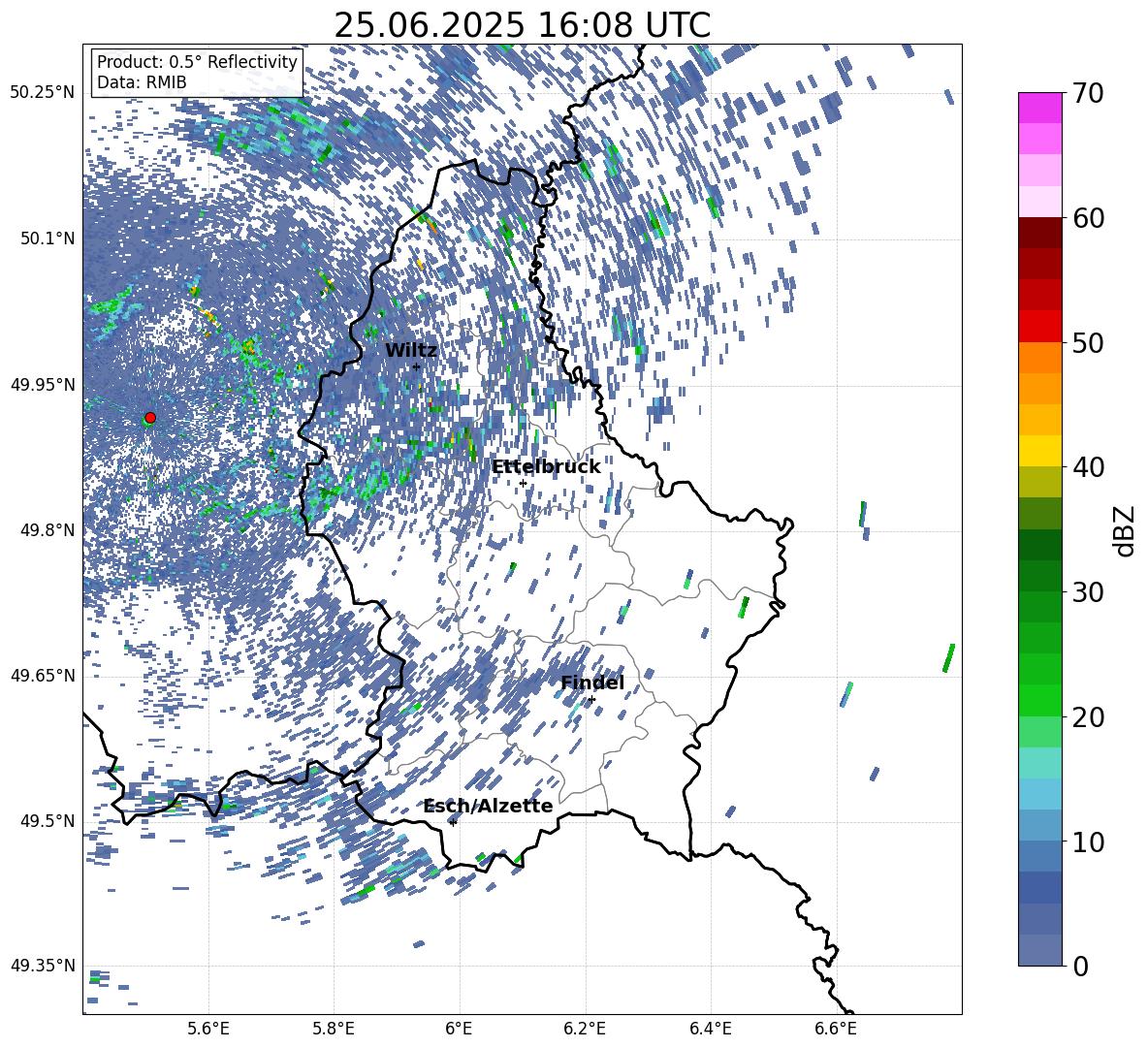
Task: Click the 'Data: RMIB' text
Action: pyautogui.click(x=142, y=82)
